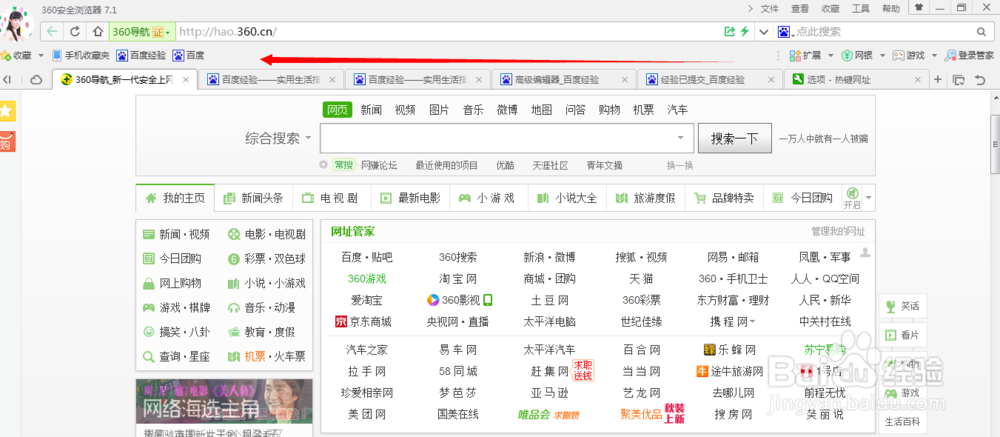Click the green lightning speed-mode icon
Viewport: 1000px width, 437px height.
point(744,31)
